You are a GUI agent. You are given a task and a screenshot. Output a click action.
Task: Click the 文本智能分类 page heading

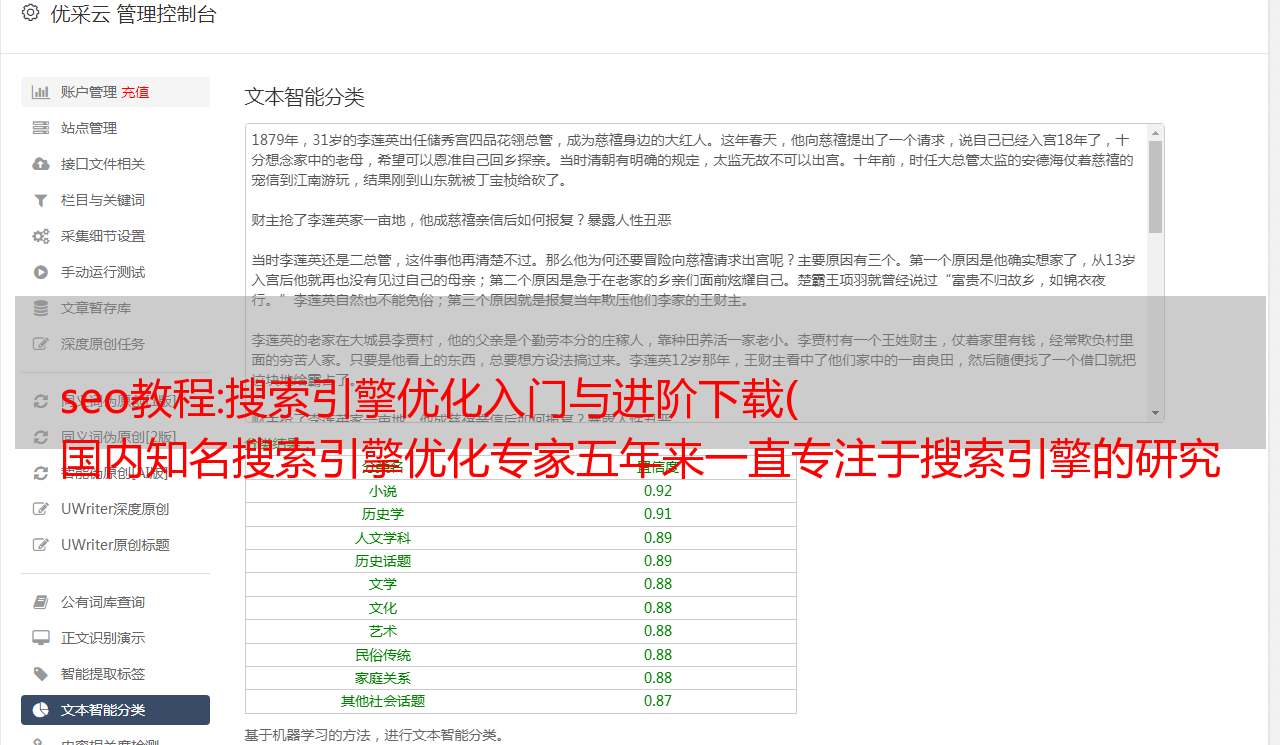(x=305, y=97)
